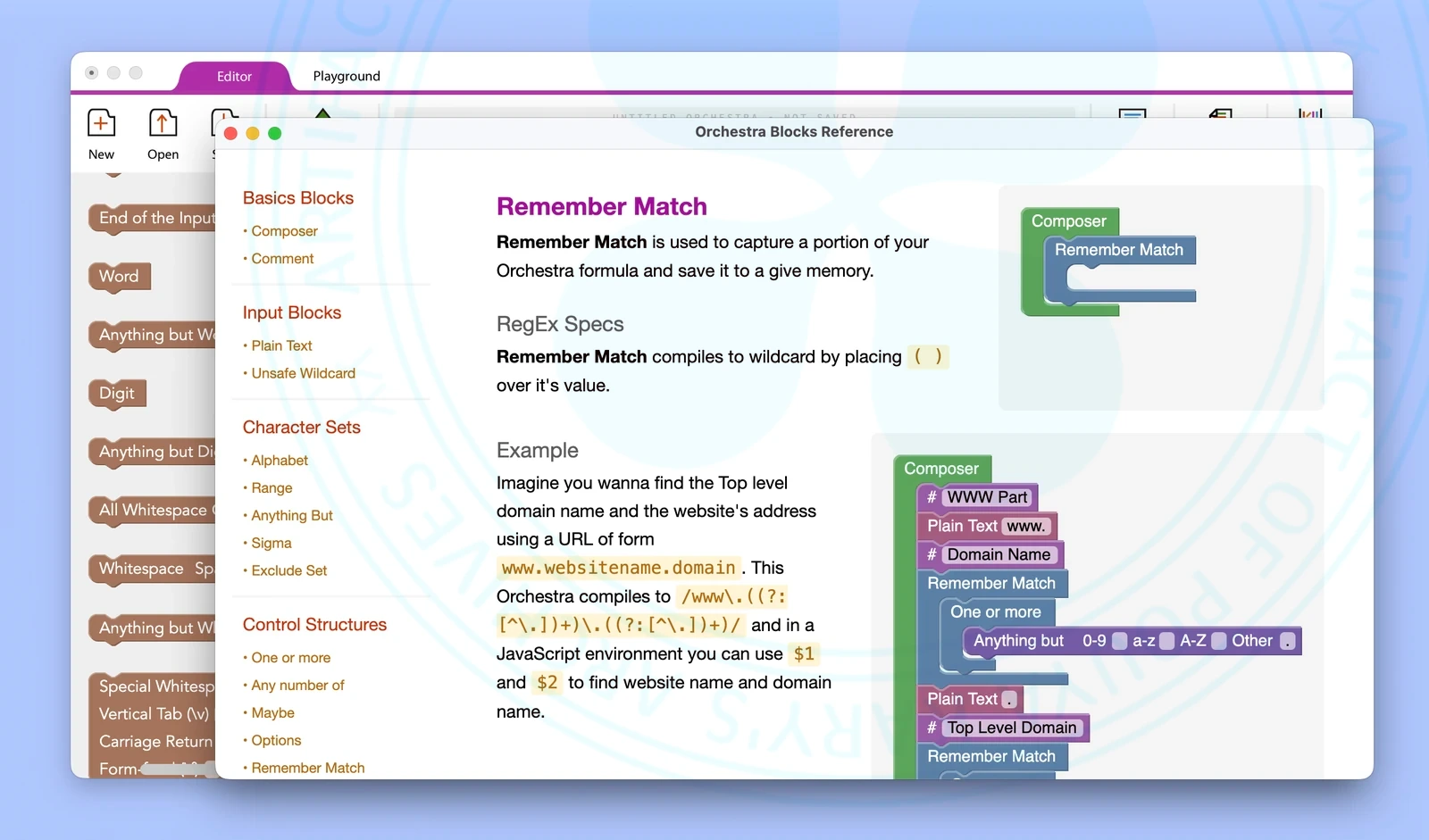Select the Alphabet link under Character Sets
The width and height of the screenshot is (1429, 840).
(280, 461)
